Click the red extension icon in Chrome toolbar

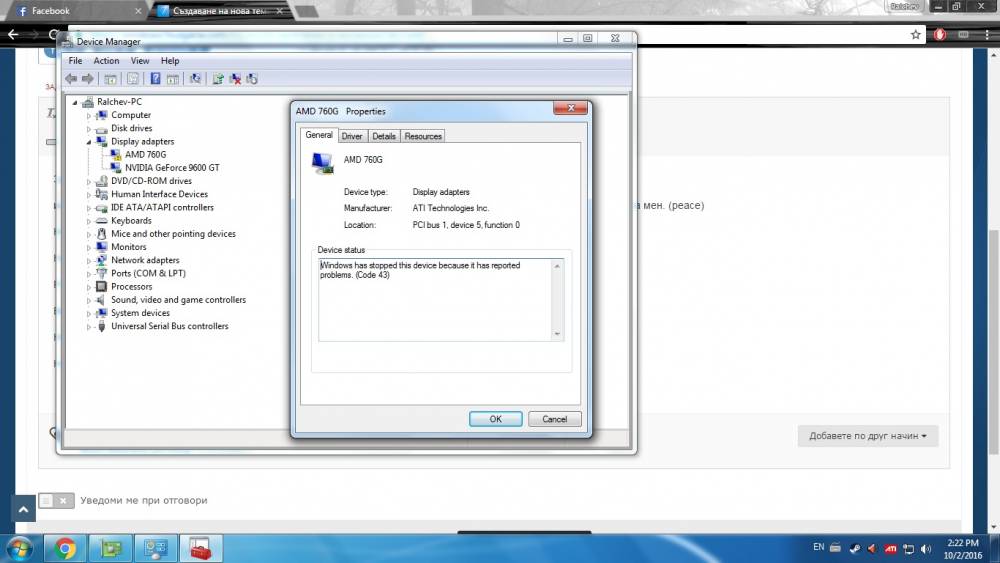[939, 34]
